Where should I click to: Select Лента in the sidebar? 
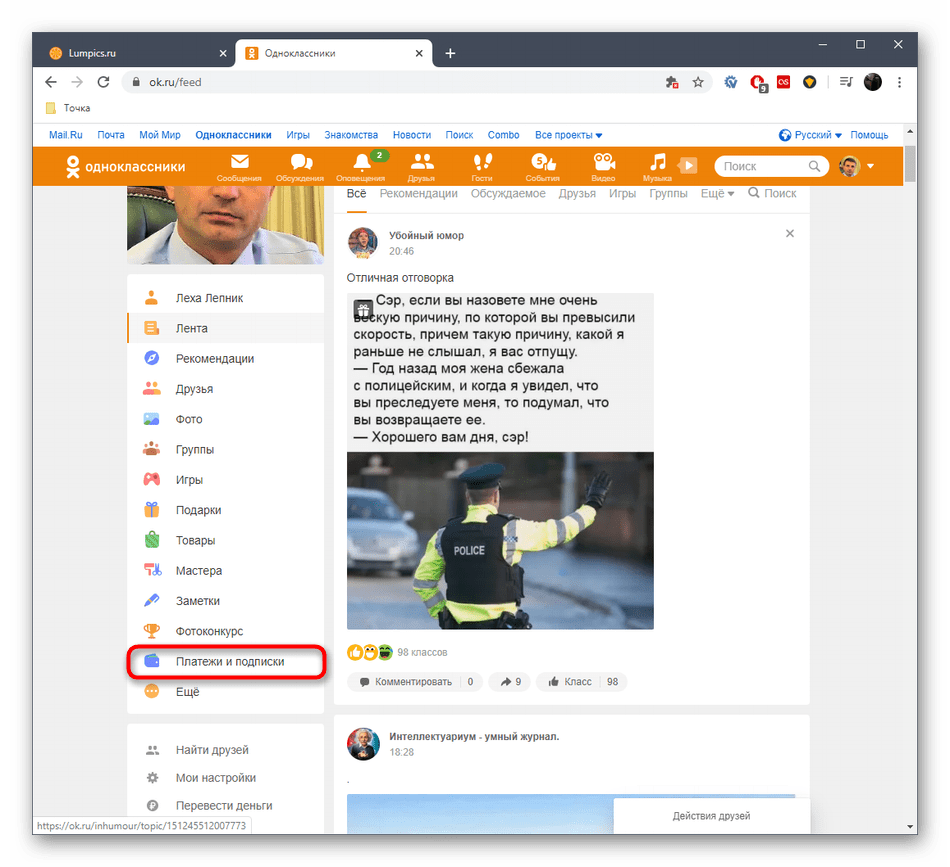[225, 328]
